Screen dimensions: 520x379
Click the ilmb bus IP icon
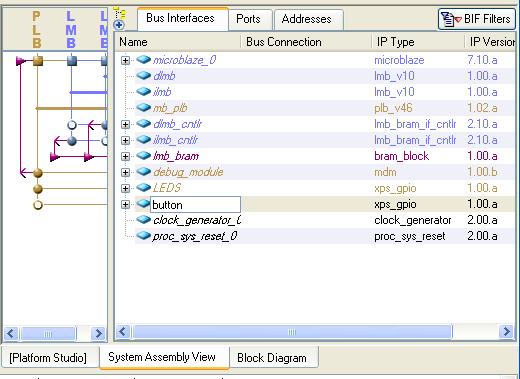pos(144,91)
